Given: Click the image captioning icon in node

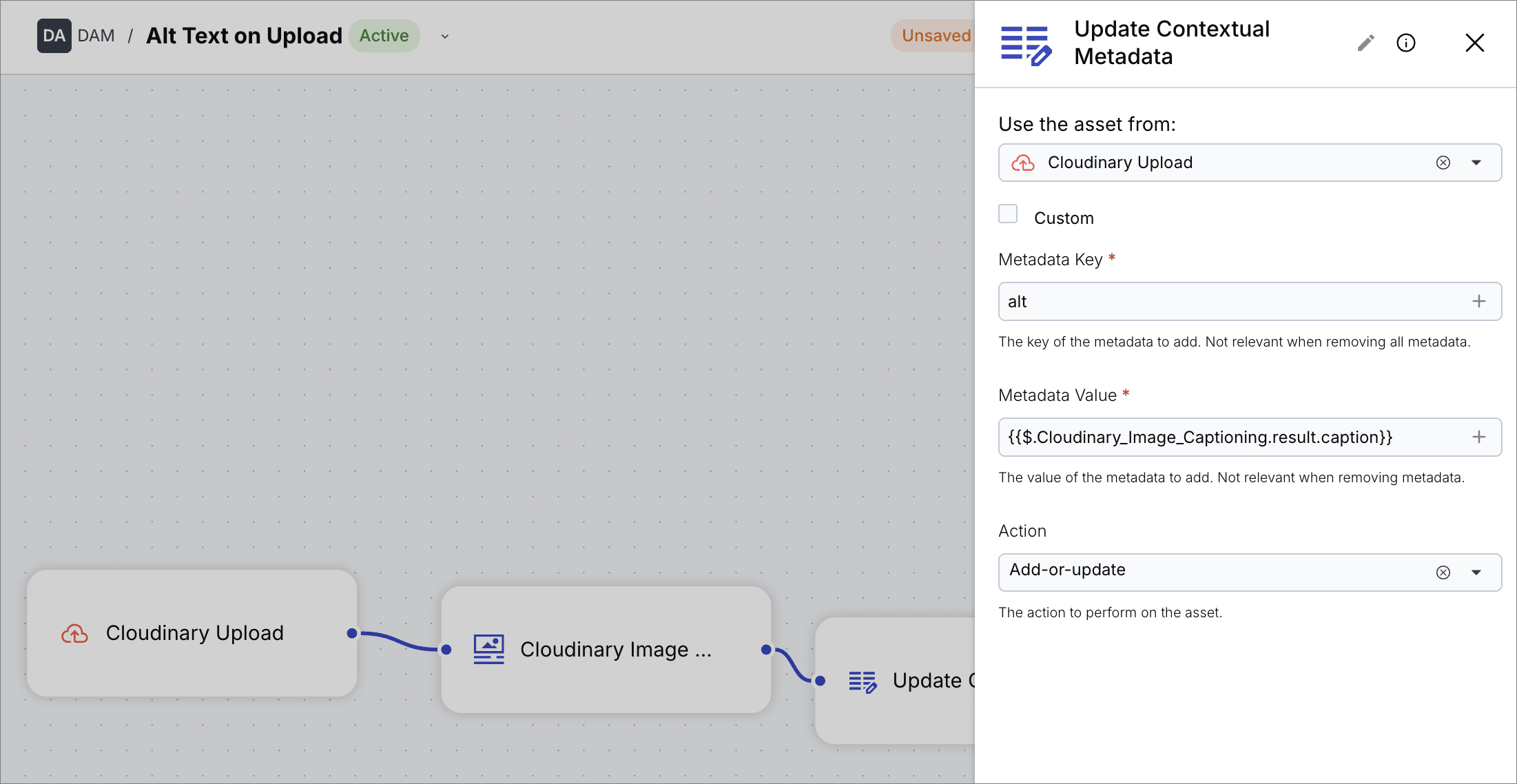Looking at the screenshot, I should [x=488, y=649].
